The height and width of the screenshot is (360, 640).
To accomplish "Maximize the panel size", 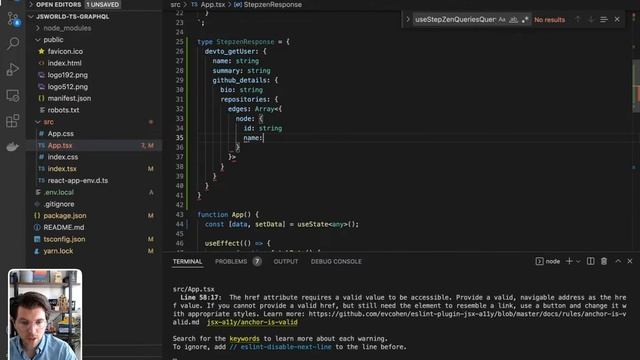I will [618, 261].
